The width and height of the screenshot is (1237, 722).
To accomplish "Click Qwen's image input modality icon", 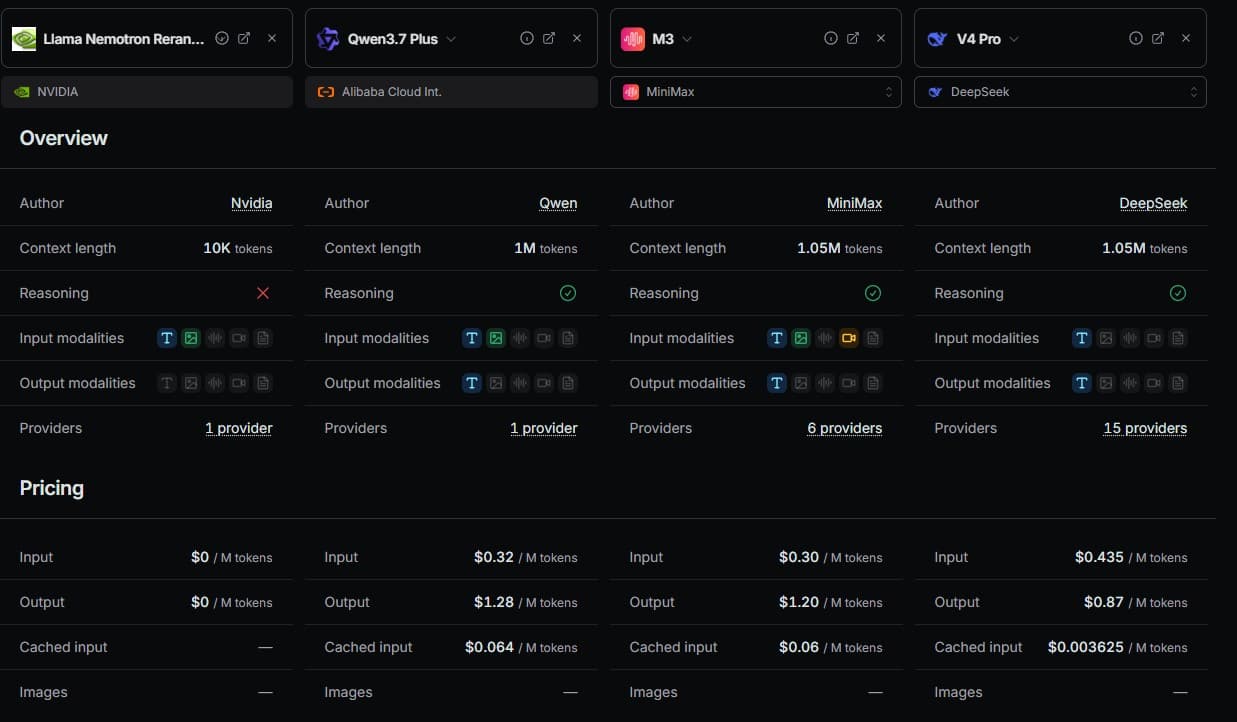I will (x=496, y=338).
